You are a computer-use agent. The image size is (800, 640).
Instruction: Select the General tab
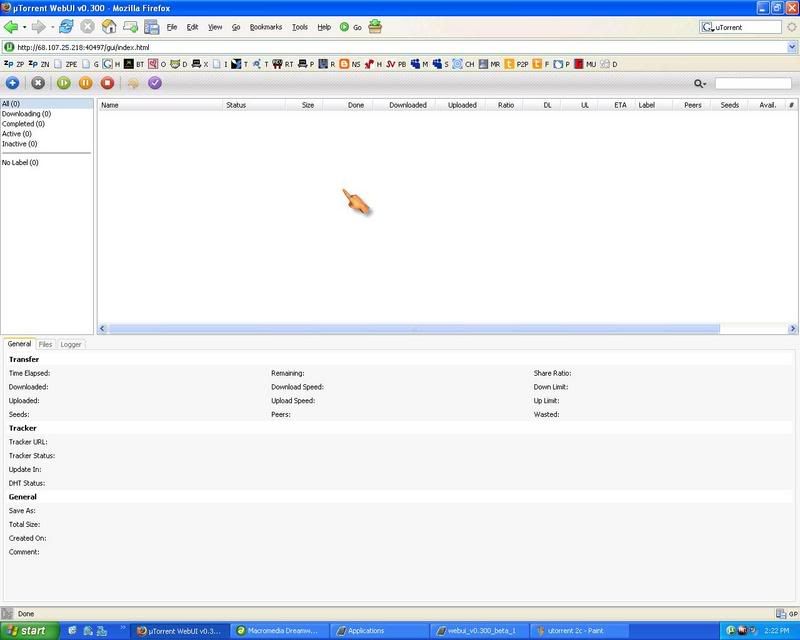(19, 344)
